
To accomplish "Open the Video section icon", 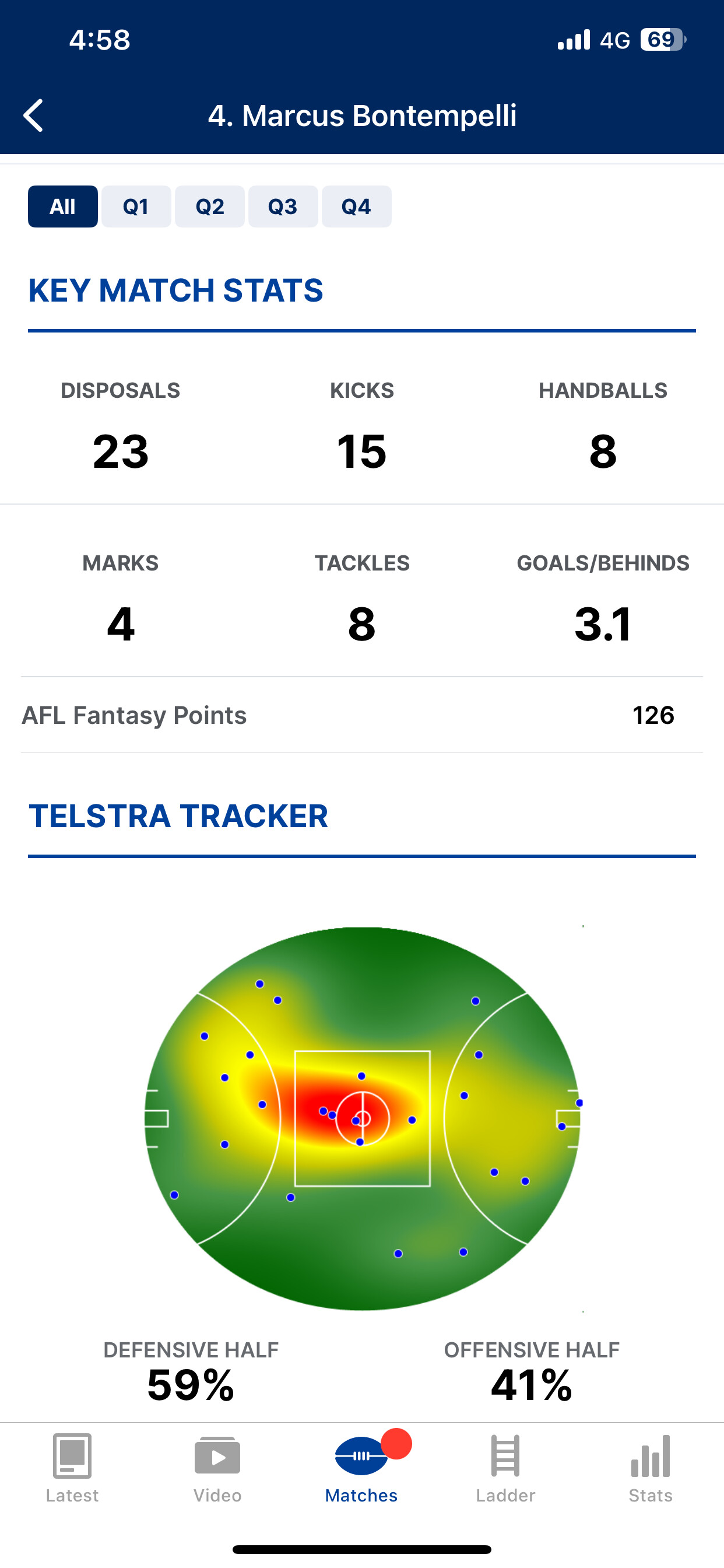I will (217, 1456).
